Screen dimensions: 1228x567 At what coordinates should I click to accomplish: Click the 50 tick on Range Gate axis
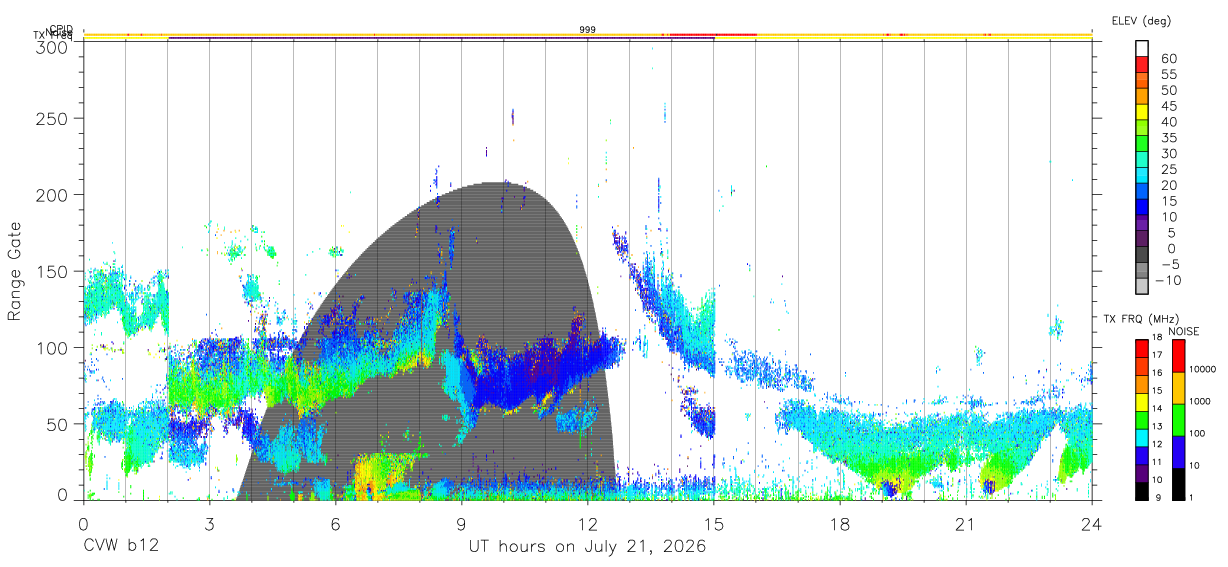[x=55, y=423]
